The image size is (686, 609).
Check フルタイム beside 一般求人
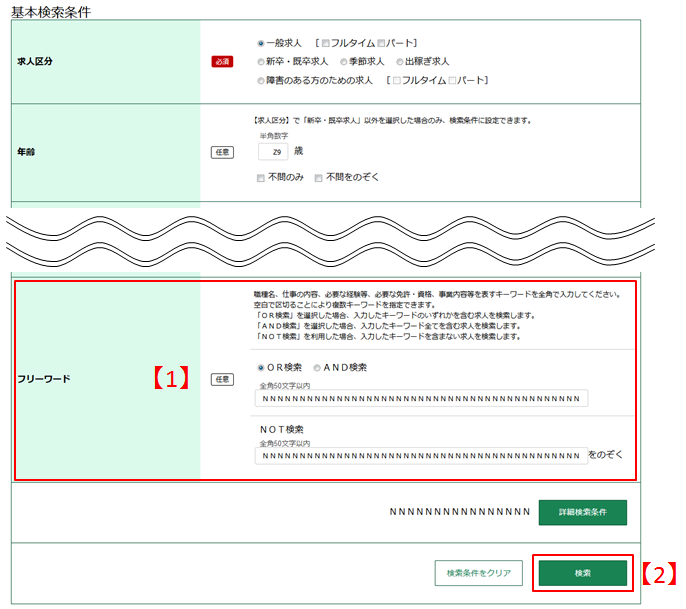click(326, 44)
